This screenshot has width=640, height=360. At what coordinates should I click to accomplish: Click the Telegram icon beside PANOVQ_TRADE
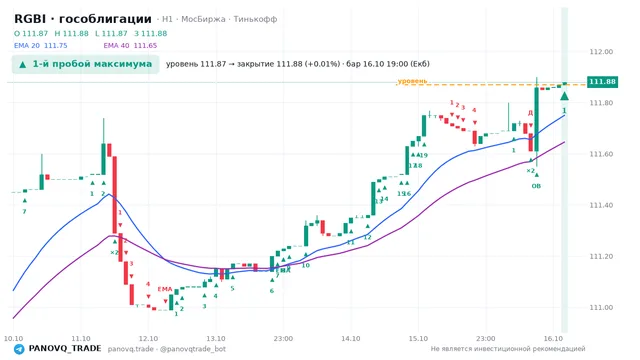coord(19,349)
